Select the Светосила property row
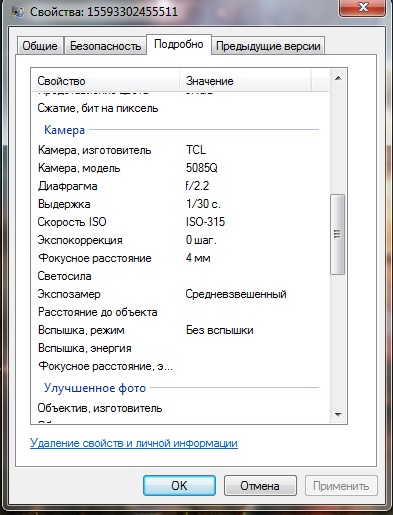This screenshot has height=515, width=393. (64, 276)
